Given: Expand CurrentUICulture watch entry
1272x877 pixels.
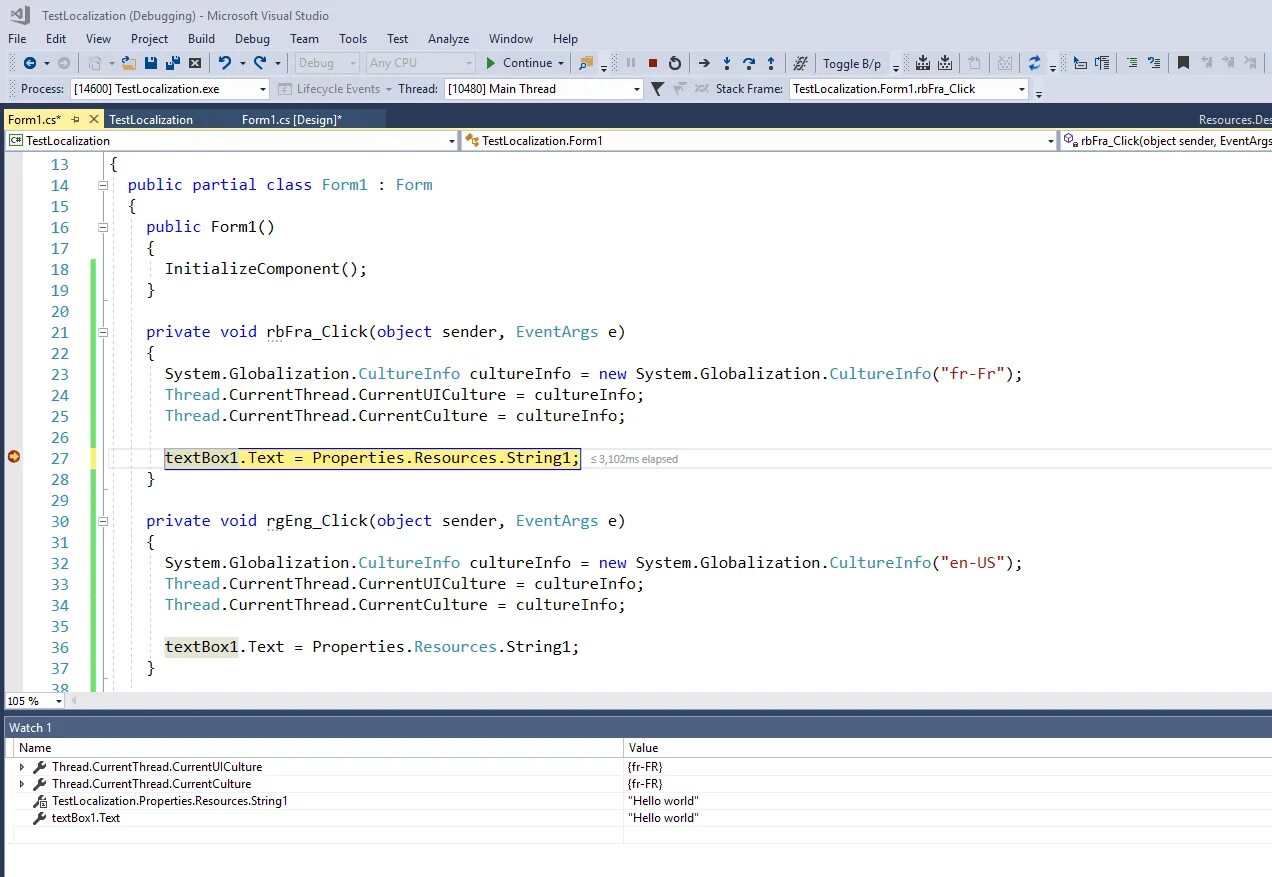Looking at the screenshot, I should [x=22, y=767].
